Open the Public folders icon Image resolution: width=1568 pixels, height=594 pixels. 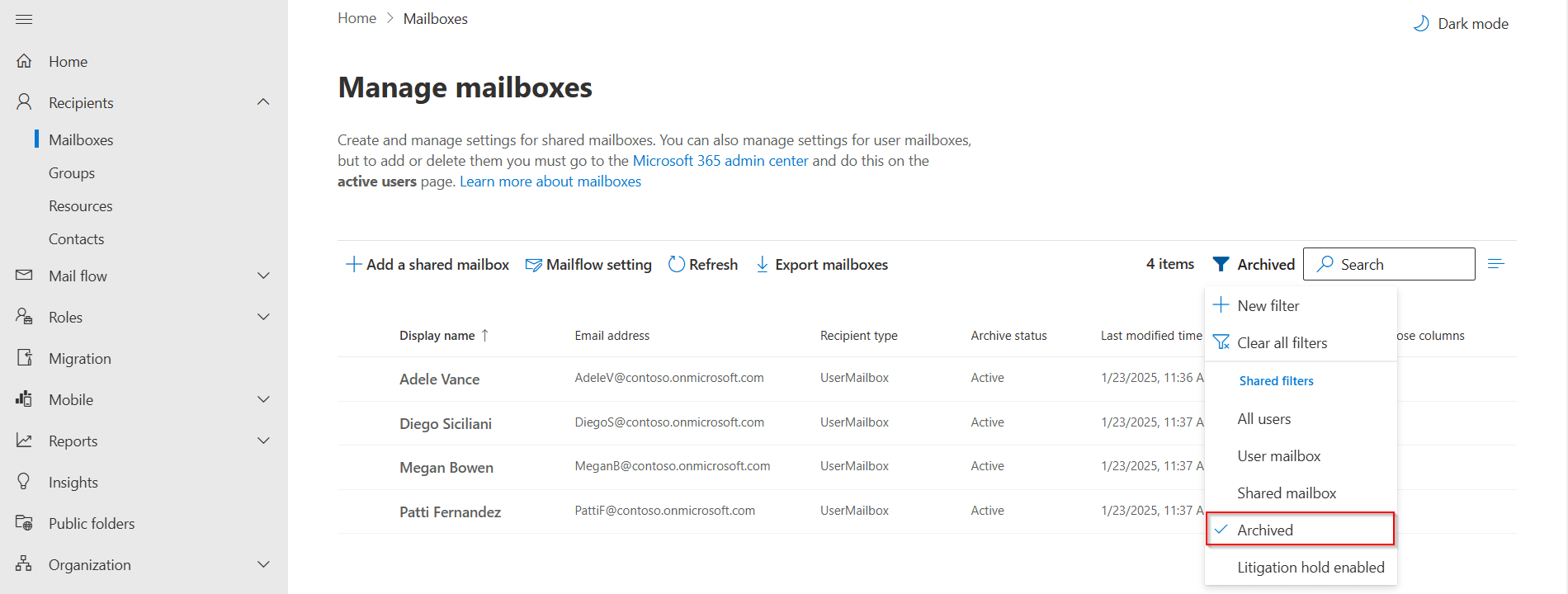pos(26,523)
